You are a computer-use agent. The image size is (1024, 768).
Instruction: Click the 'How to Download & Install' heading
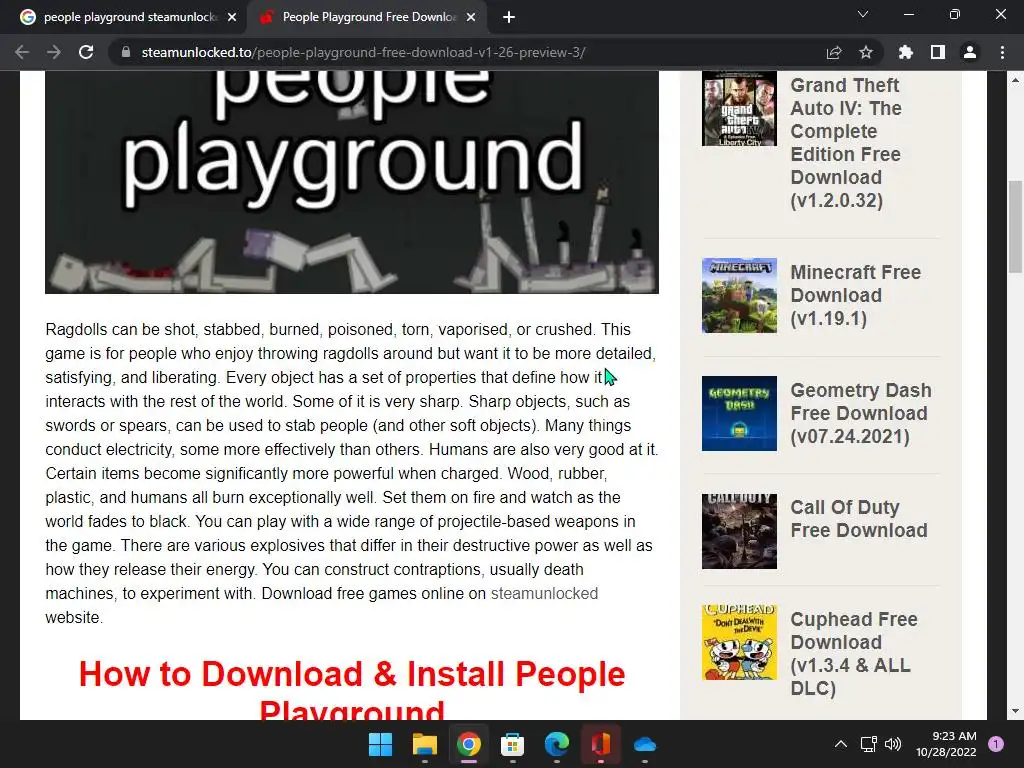(x=351, y=688)
